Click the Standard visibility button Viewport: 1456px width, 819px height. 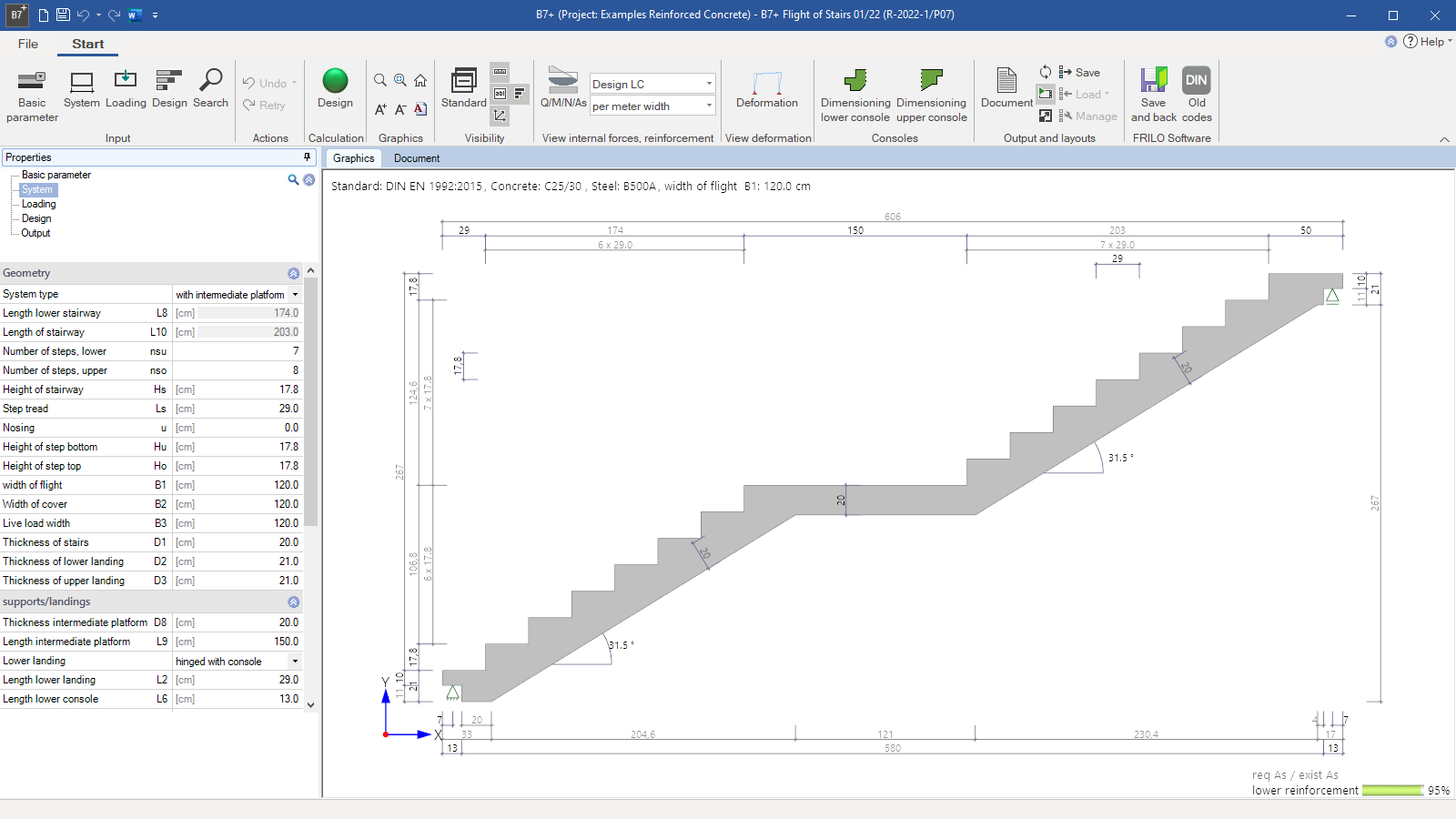point(464,89)
